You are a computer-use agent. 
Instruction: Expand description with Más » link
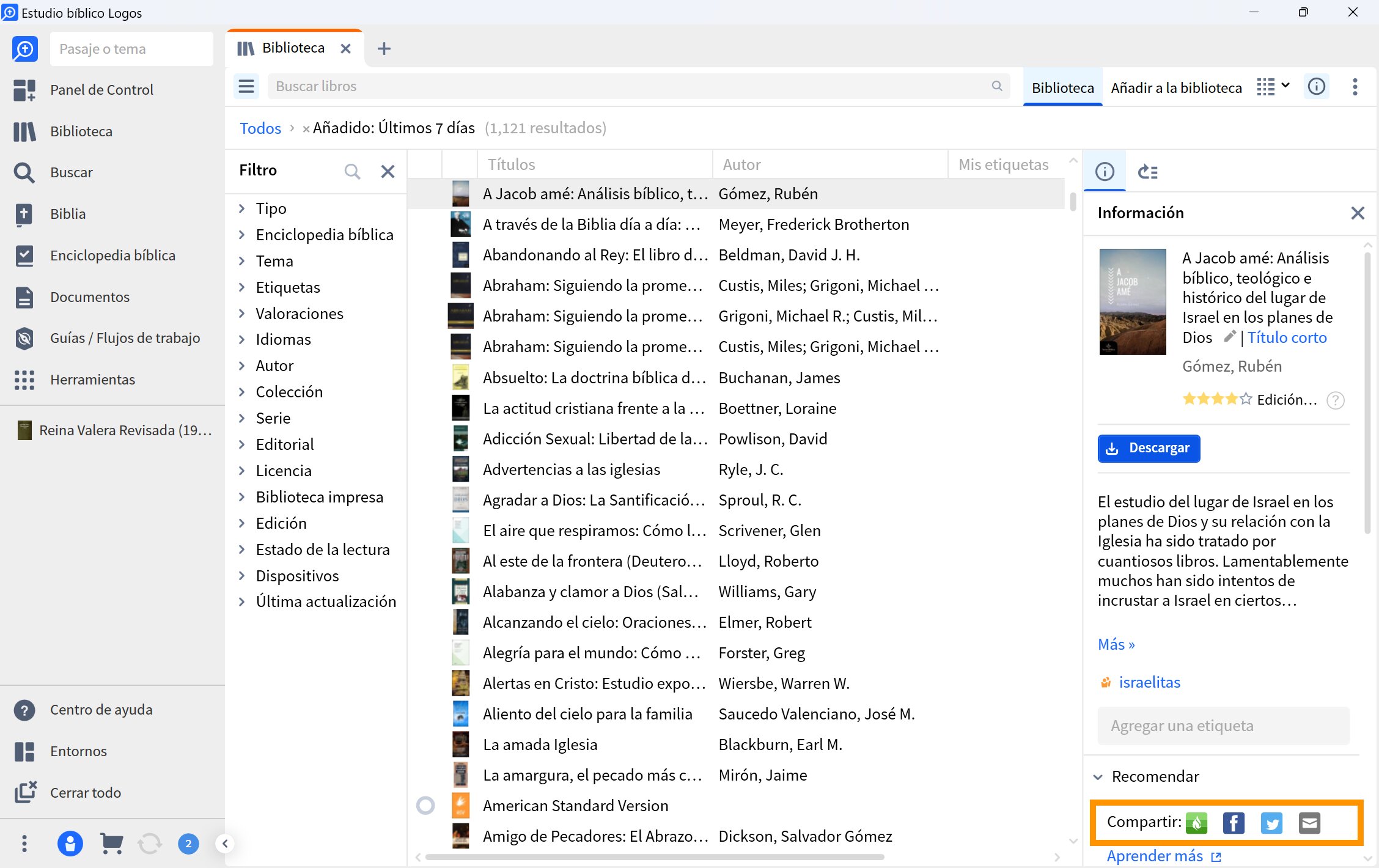point(1116,644)
